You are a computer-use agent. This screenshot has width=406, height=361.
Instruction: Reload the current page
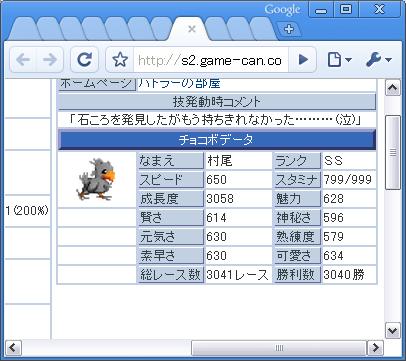coord(85,60)
